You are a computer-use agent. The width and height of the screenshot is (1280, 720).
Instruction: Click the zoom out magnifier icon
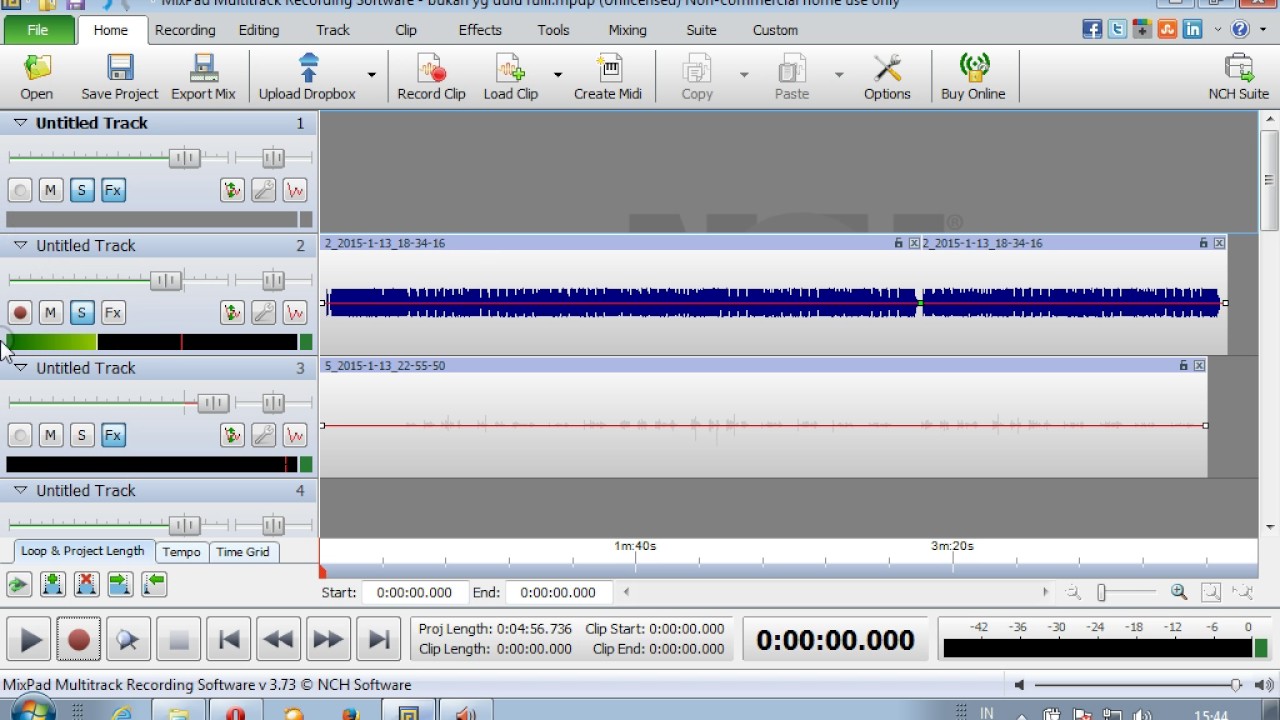click(1073, 592)
